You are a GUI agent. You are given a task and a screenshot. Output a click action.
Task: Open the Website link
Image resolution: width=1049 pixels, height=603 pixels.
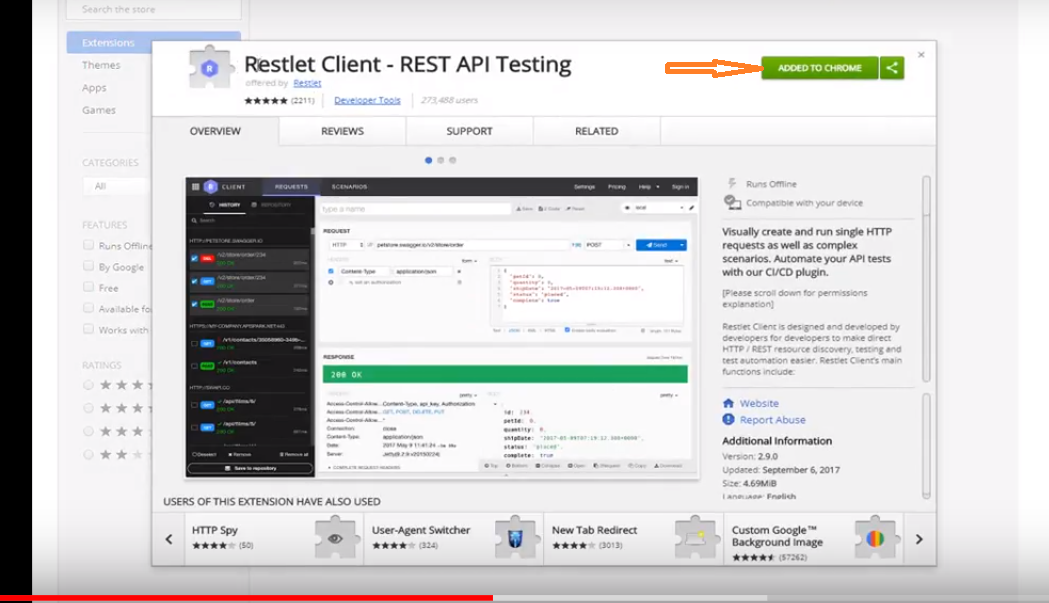[759, 403]
